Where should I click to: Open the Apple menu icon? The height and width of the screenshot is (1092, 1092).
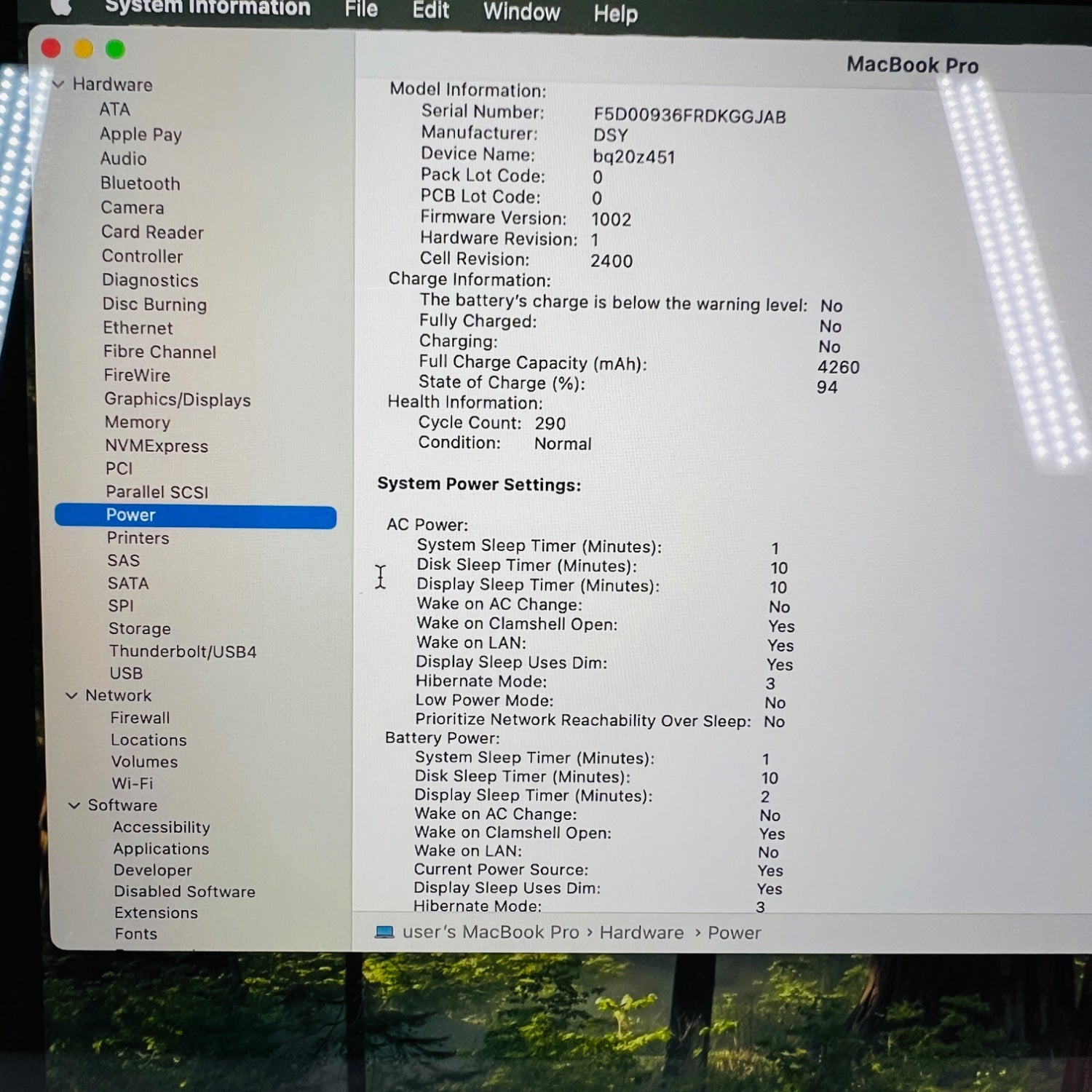[x=61, y=6]
